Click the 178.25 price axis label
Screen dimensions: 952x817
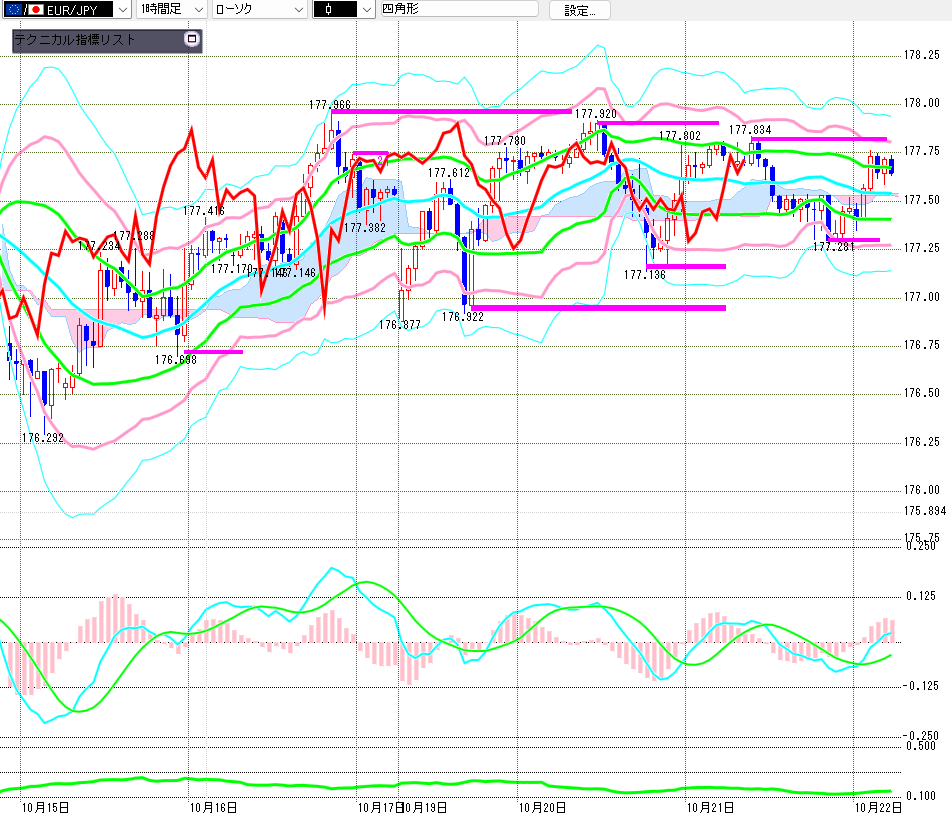pos(922,55)
